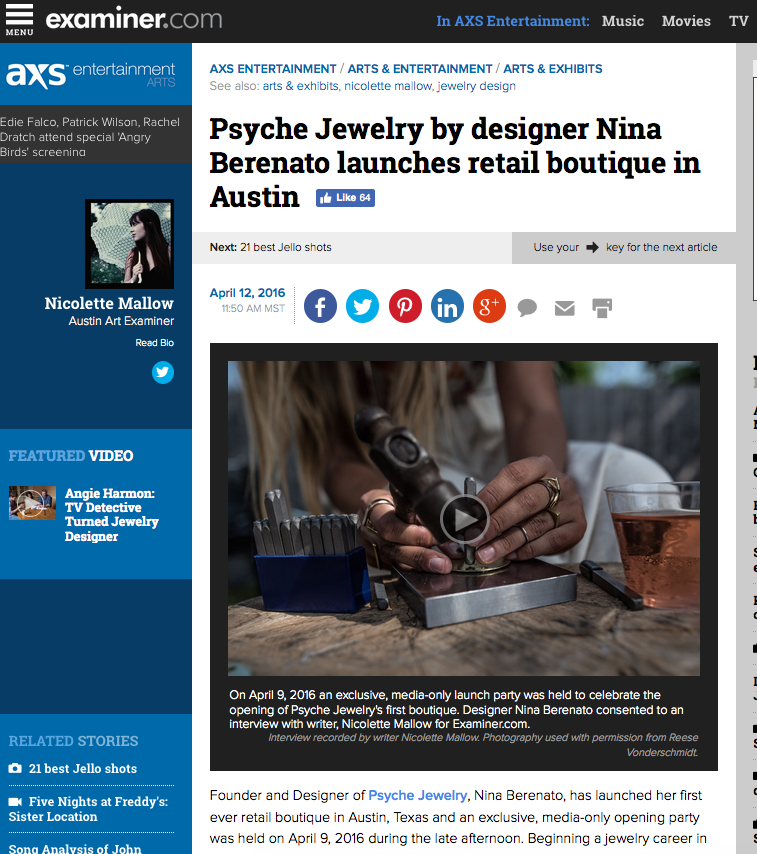Share article on Google Plus

[489, 306]
